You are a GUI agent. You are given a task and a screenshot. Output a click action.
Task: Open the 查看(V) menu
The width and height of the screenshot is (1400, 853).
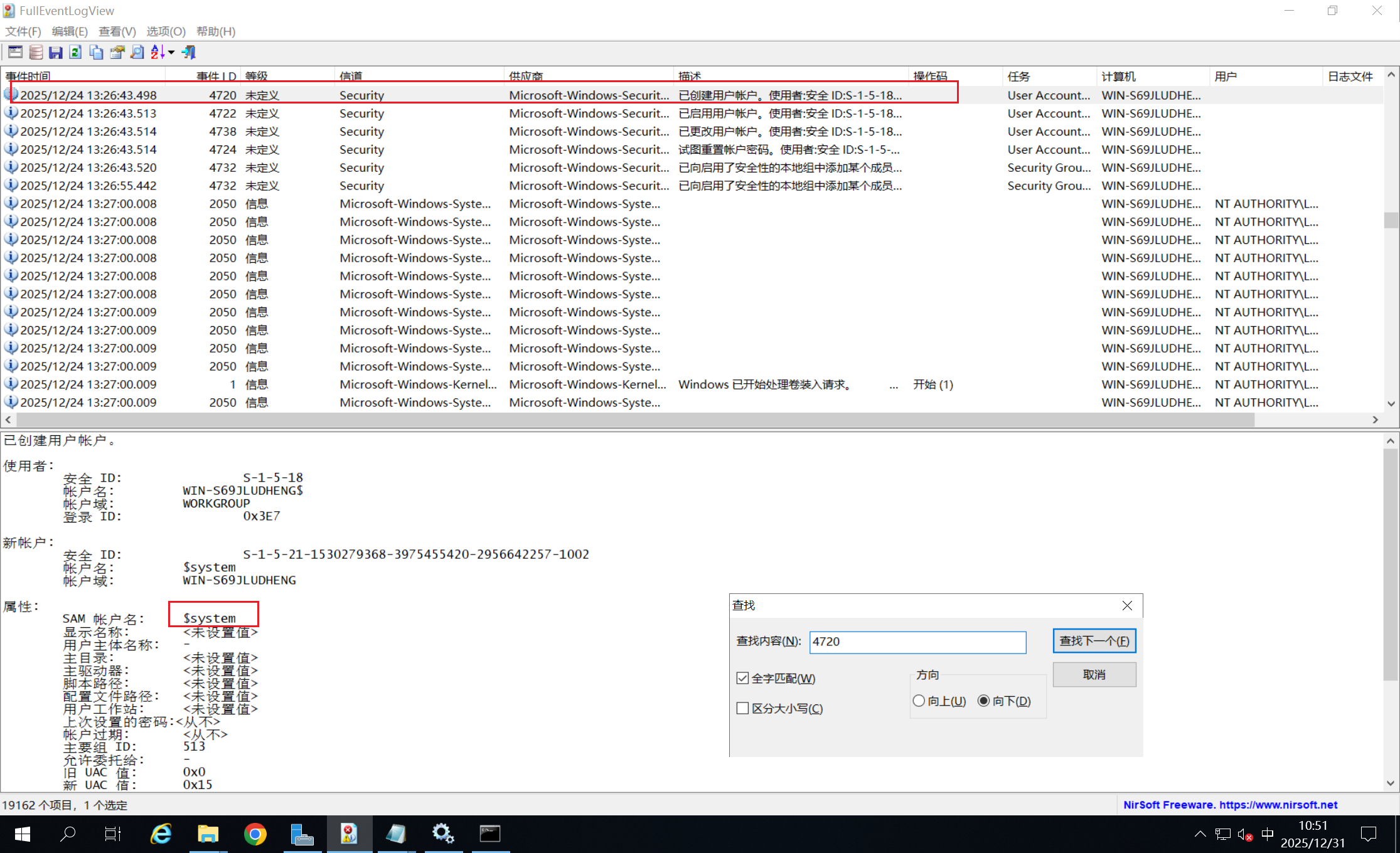coord(117,31)
